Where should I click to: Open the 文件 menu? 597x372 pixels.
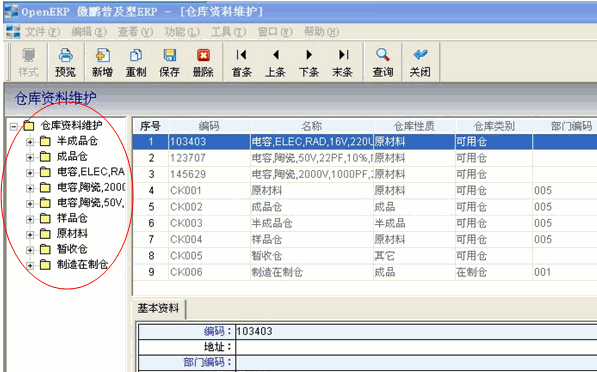(x=42, y=32)
